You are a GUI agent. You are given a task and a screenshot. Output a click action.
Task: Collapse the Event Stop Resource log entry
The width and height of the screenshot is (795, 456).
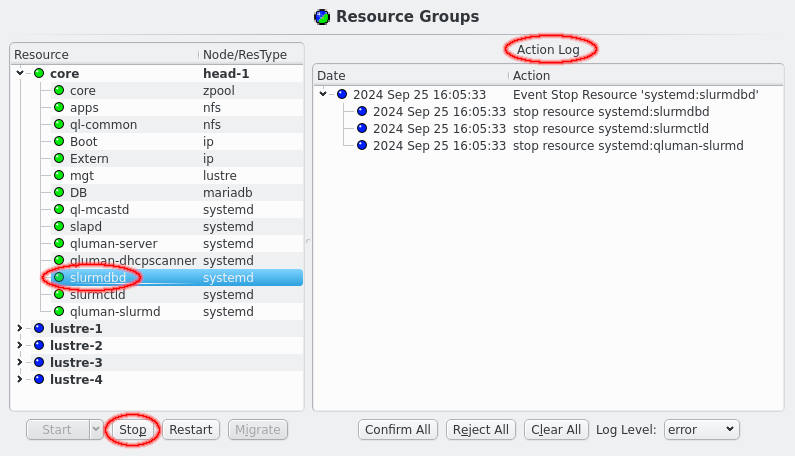[323, 95]
